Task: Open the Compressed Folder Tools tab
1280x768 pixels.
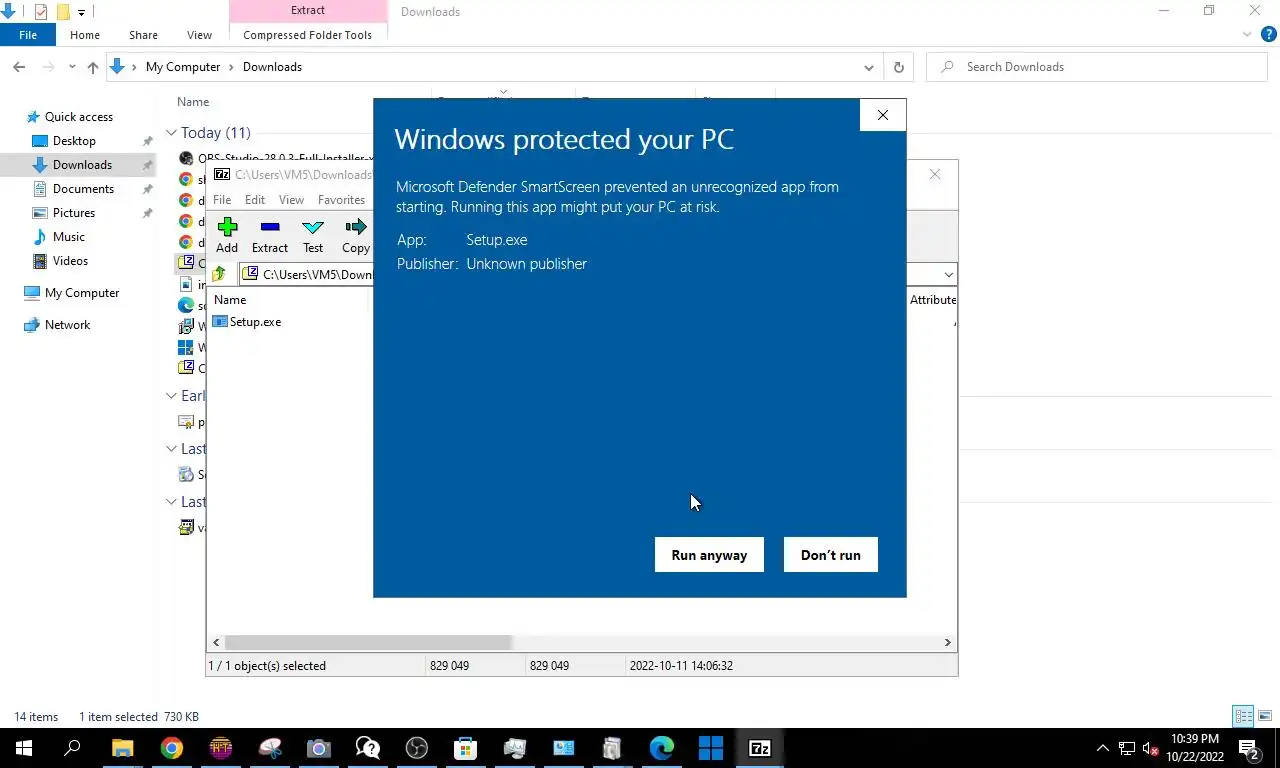Action: (307, 35)
